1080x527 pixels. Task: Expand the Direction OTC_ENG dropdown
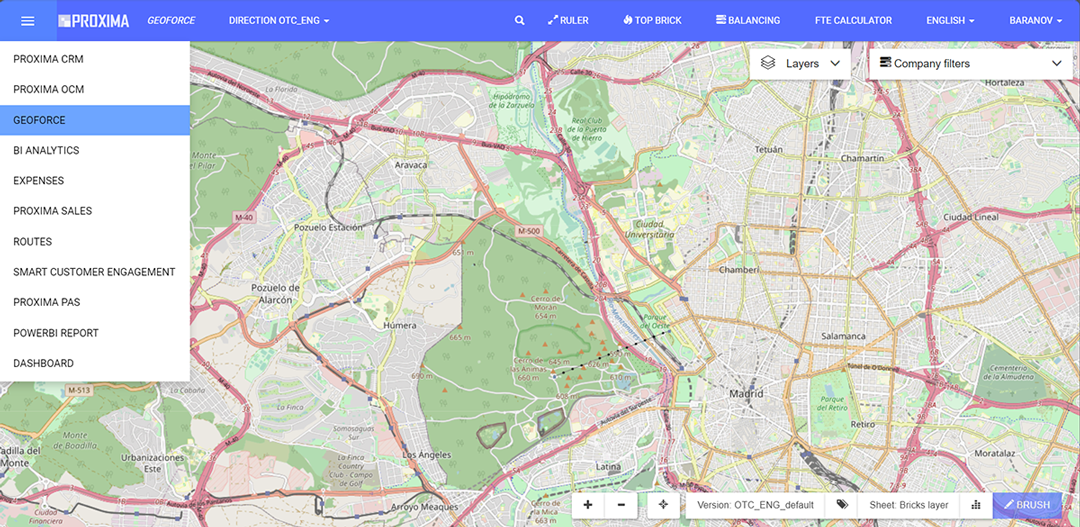coord(279,21)
